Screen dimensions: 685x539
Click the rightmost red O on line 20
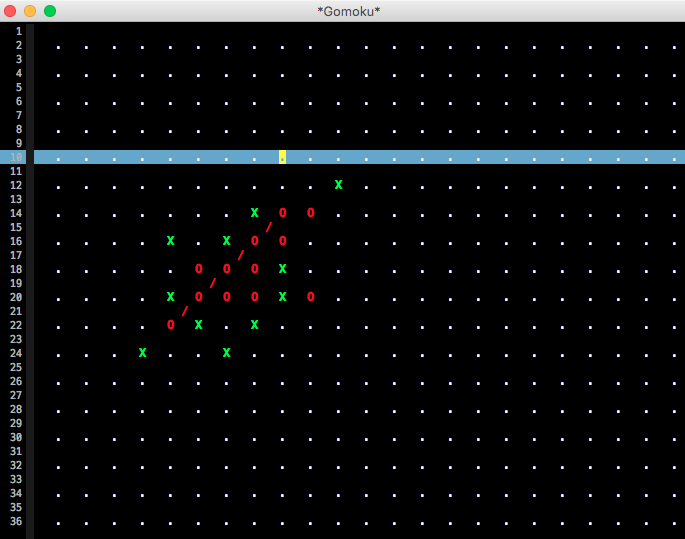(x=311, y=297)
